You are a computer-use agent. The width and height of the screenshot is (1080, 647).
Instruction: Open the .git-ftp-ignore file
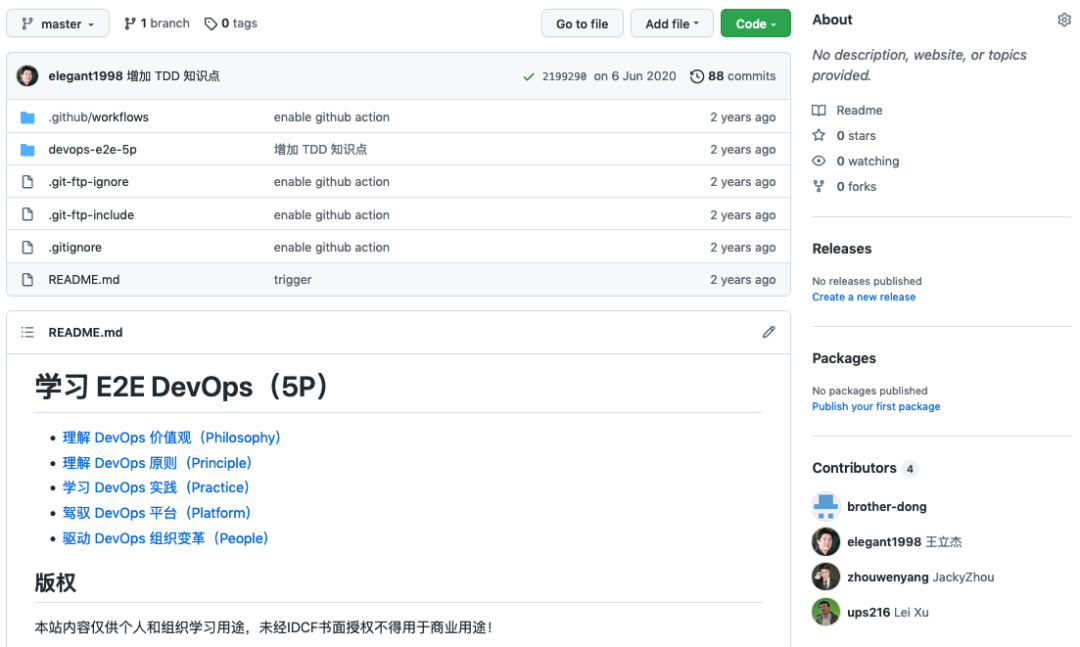tap(88, 182)
